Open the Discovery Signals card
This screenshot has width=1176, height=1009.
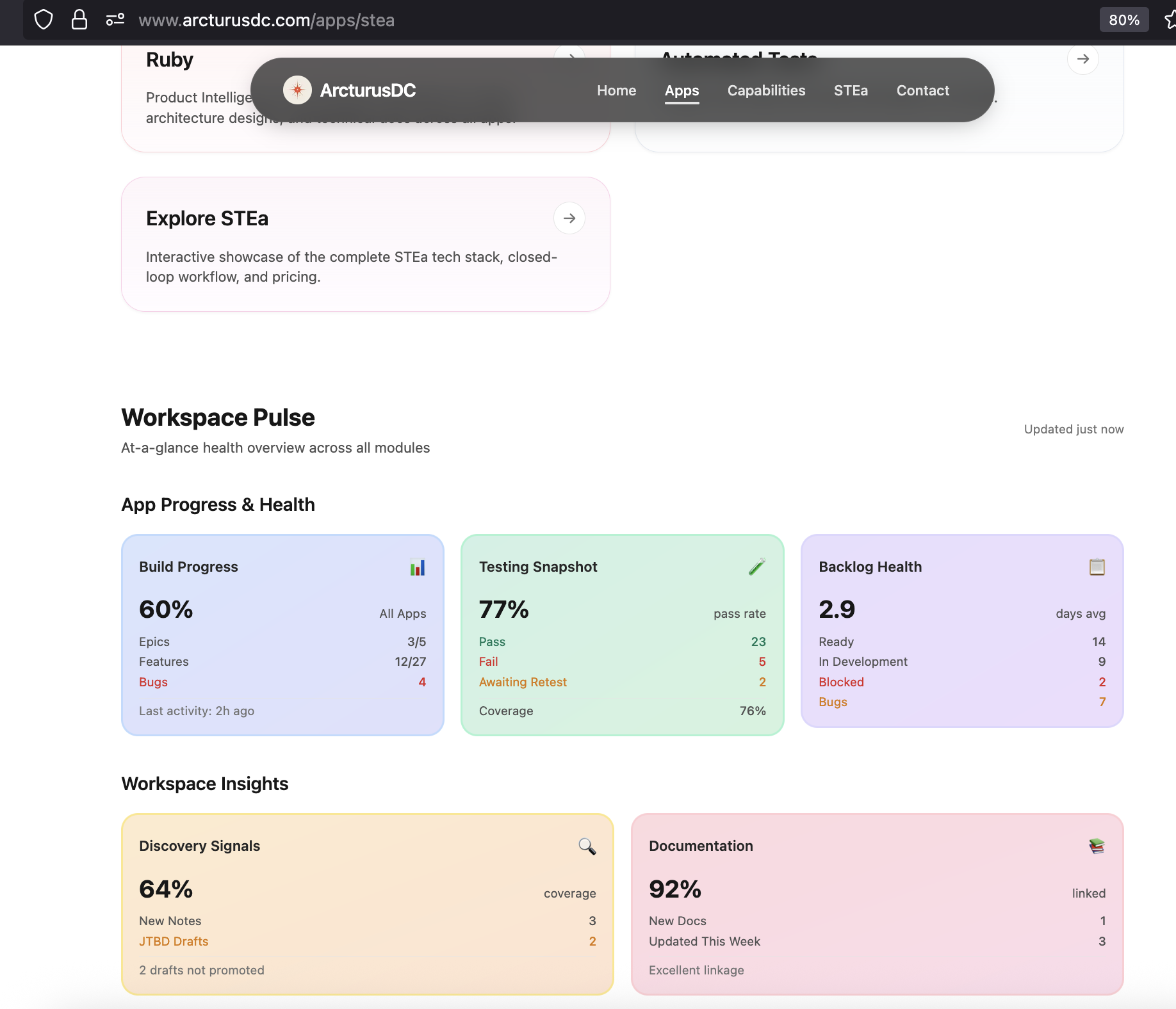tap(367, 904)
